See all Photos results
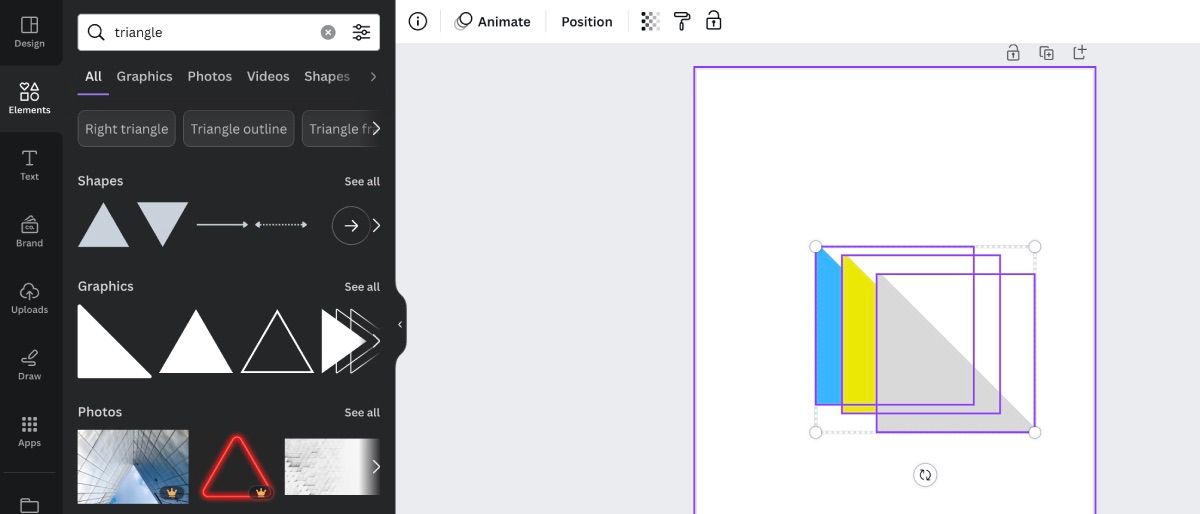1200x514 pixels. (362, 412)
